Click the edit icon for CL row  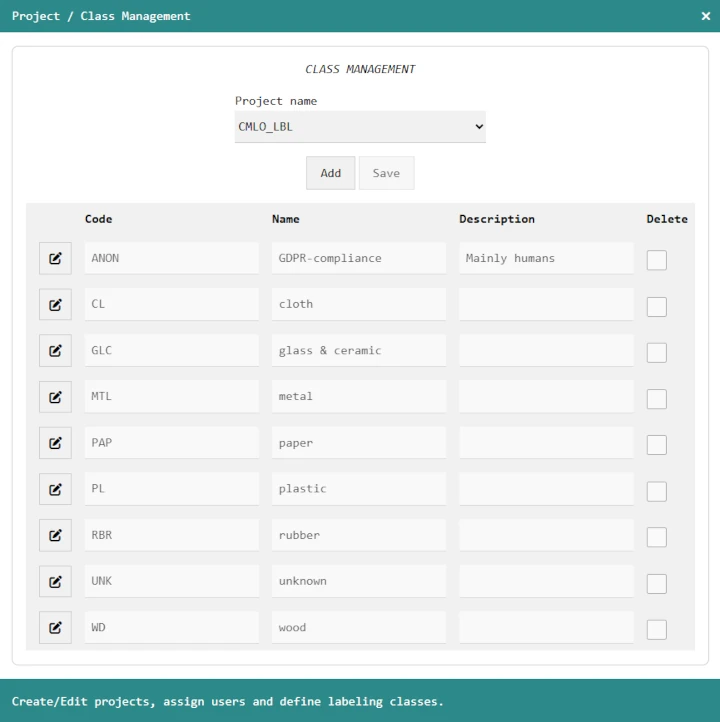55,304
